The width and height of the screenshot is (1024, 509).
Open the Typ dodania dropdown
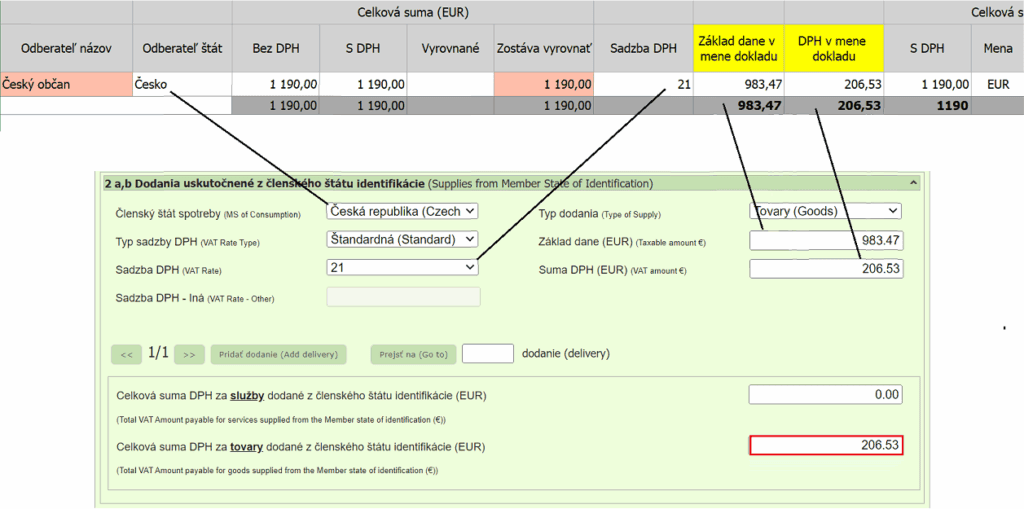[825, 211]
